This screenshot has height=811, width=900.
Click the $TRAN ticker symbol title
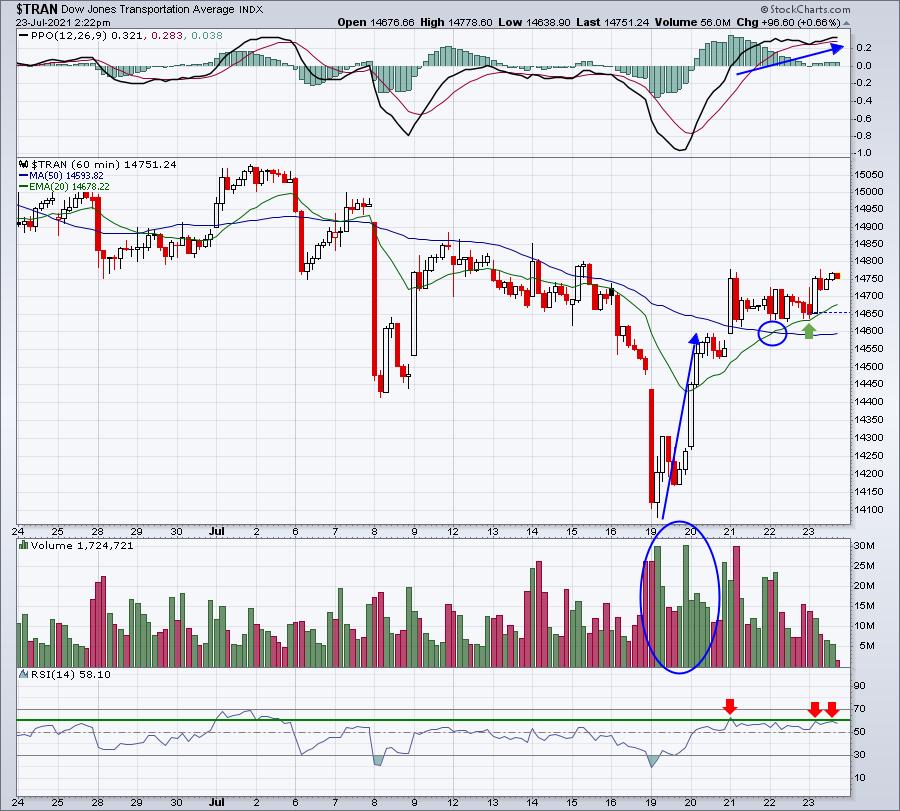37,9
